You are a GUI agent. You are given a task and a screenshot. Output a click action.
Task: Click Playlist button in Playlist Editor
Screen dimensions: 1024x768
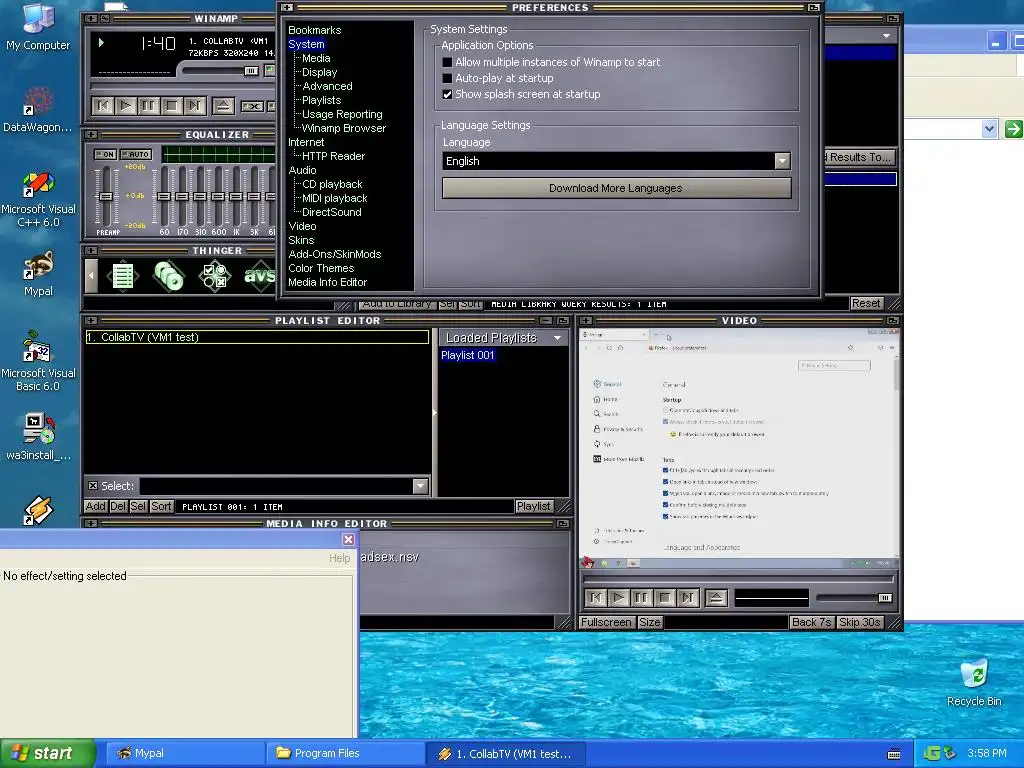(534, 506)
